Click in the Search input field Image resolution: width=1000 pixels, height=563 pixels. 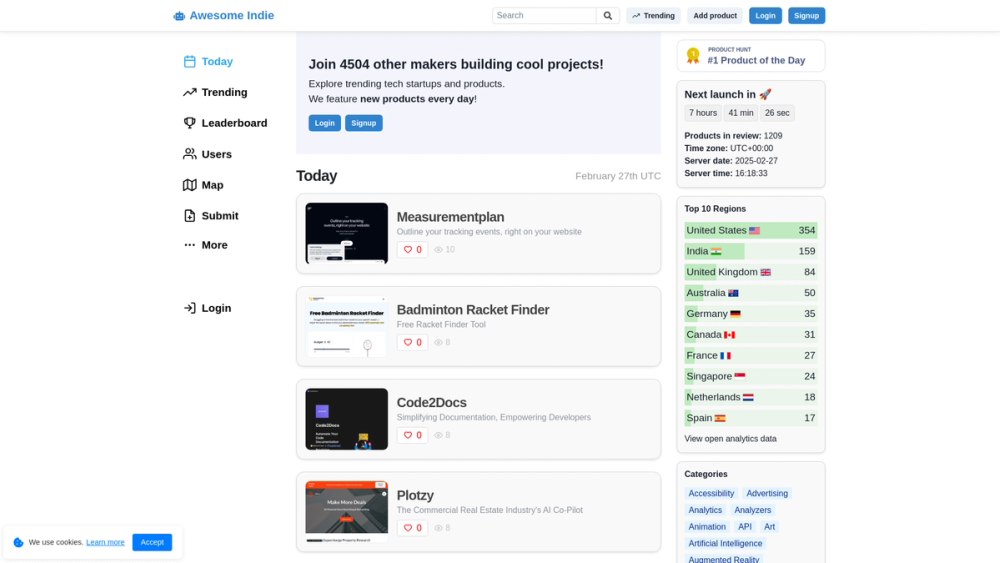pyautogui.click(x=544, y=15)
